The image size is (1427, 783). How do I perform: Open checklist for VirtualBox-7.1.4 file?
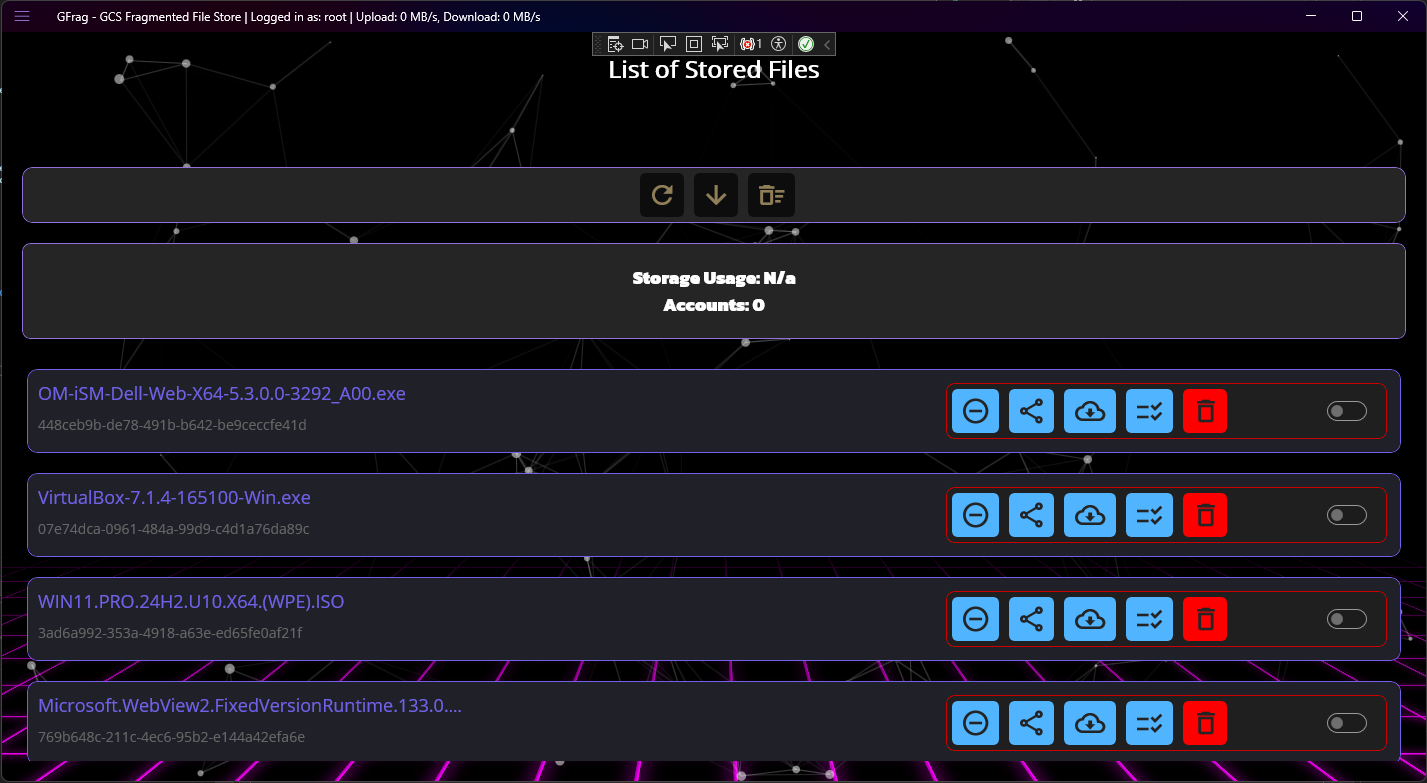click(x=1149, y=515)
